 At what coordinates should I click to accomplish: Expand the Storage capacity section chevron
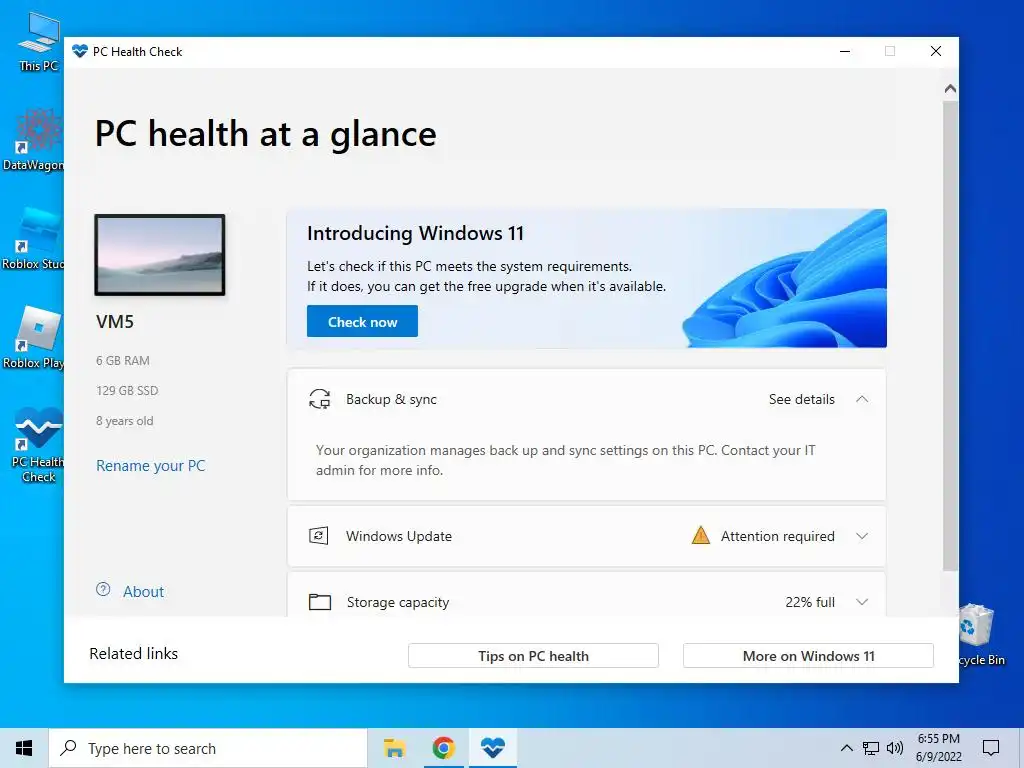(x=862, y=602)
